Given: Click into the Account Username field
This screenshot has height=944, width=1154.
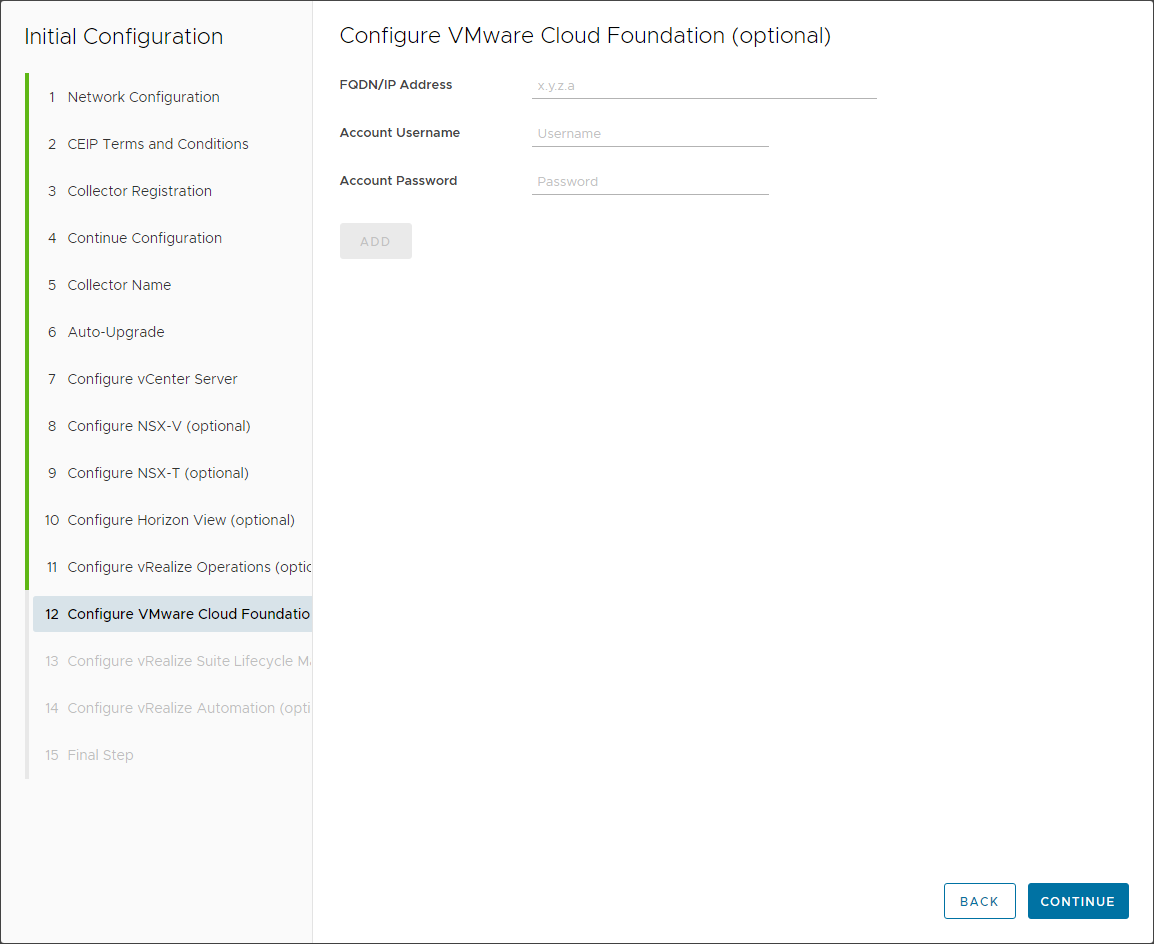Looking at the screenshot, I should pyautogui.click(x=650, y=134).
